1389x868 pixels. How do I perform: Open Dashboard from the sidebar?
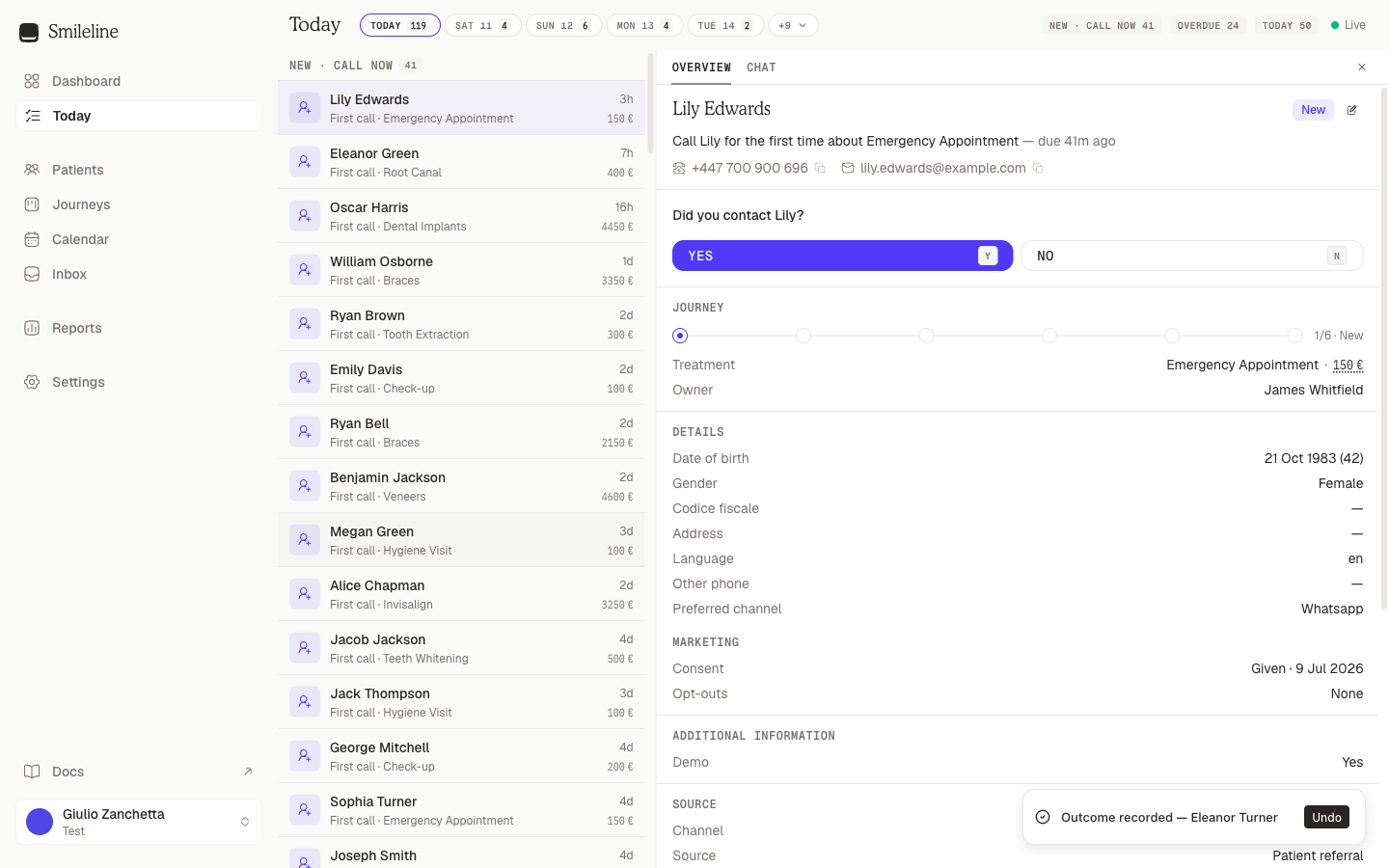point(139,81)
